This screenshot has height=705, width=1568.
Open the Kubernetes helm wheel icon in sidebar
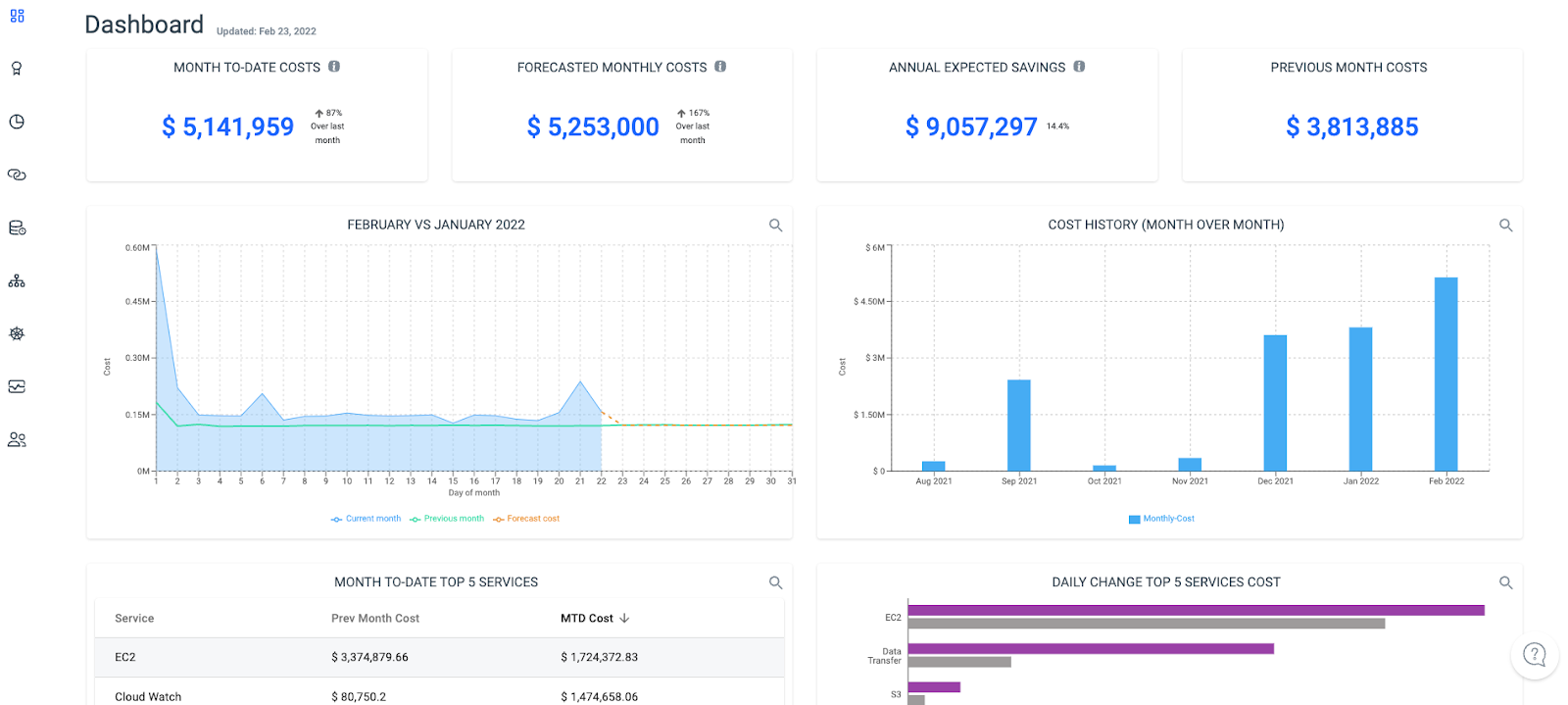coord(17,333)
